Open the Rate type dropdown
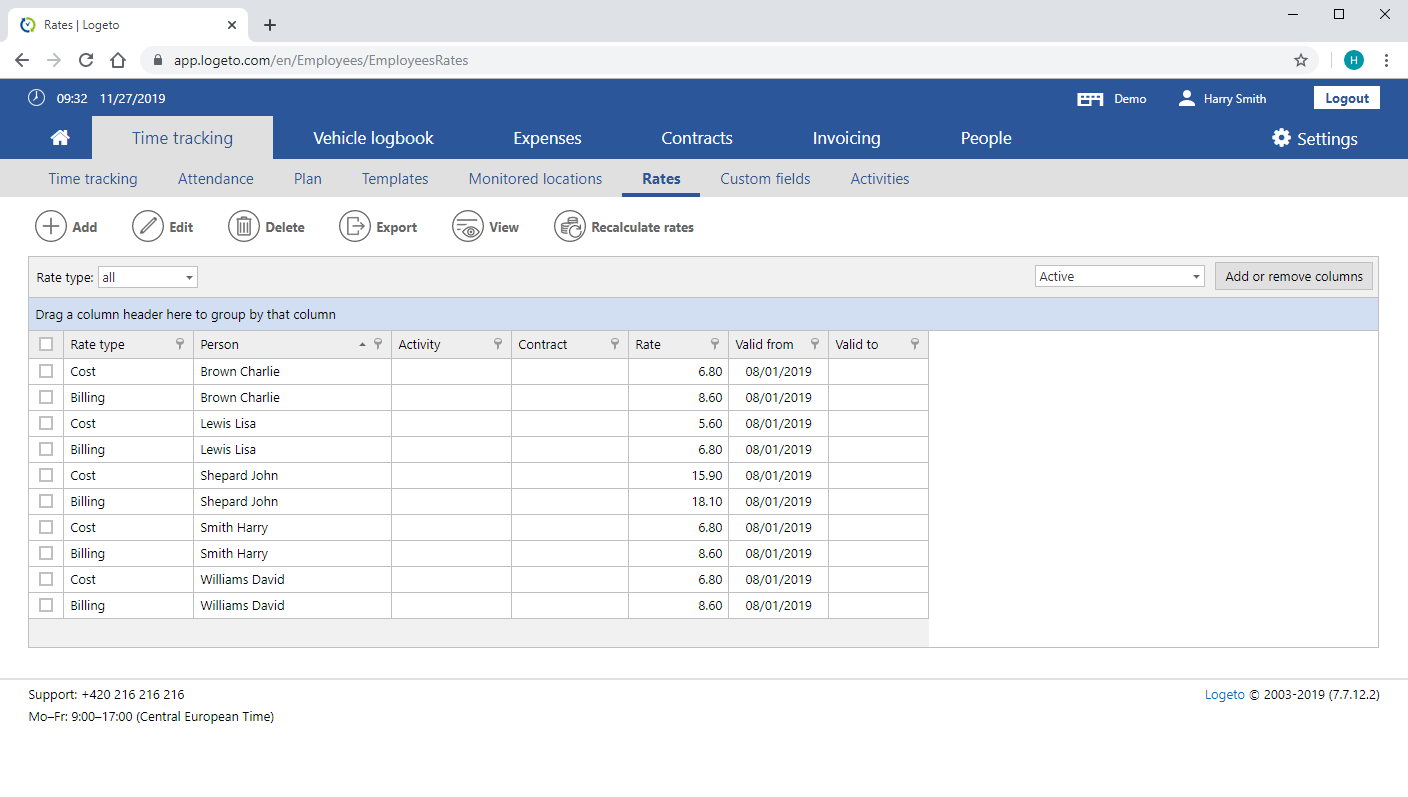The width and height of the screenshot is (1408, 797). coord(148,277)
